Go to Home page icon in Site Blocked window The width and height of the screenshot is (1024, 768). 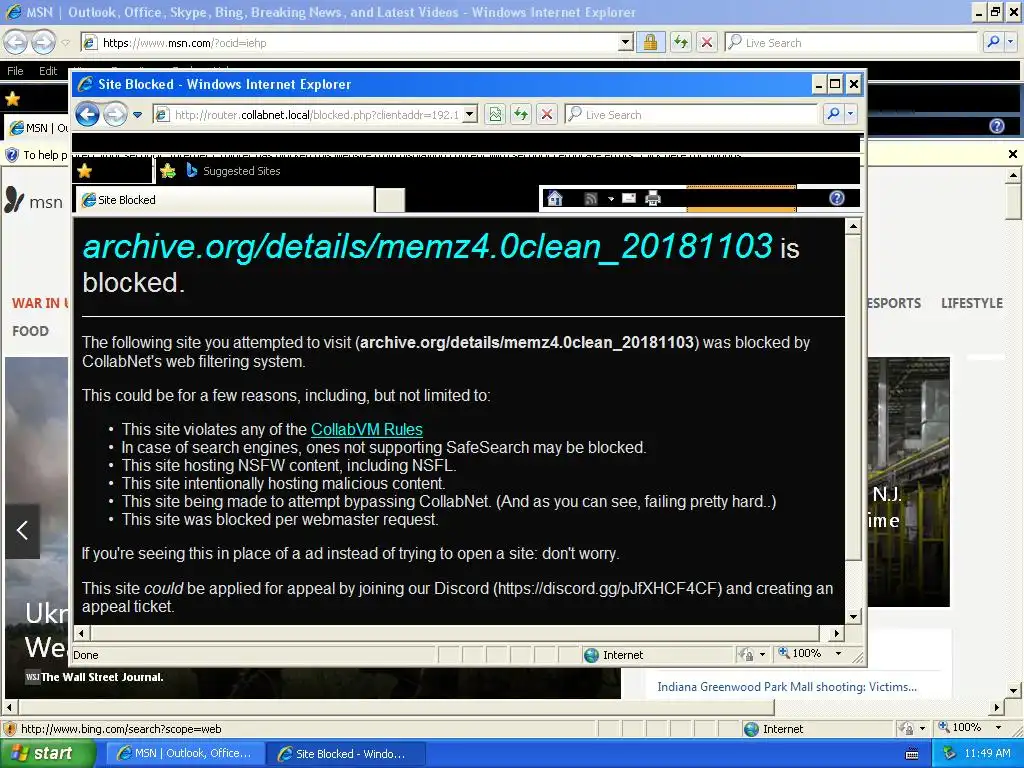coord(555,199)
